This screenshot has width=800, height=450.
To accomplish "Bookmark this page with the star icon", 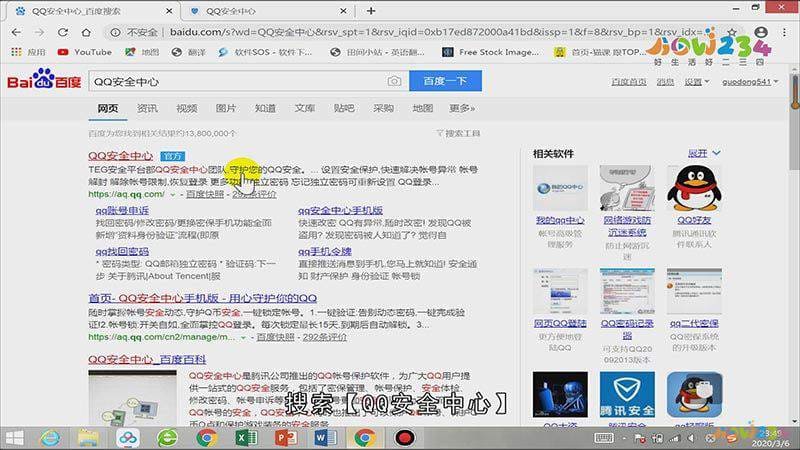I will pyautogui.click(x=732, y=32).
